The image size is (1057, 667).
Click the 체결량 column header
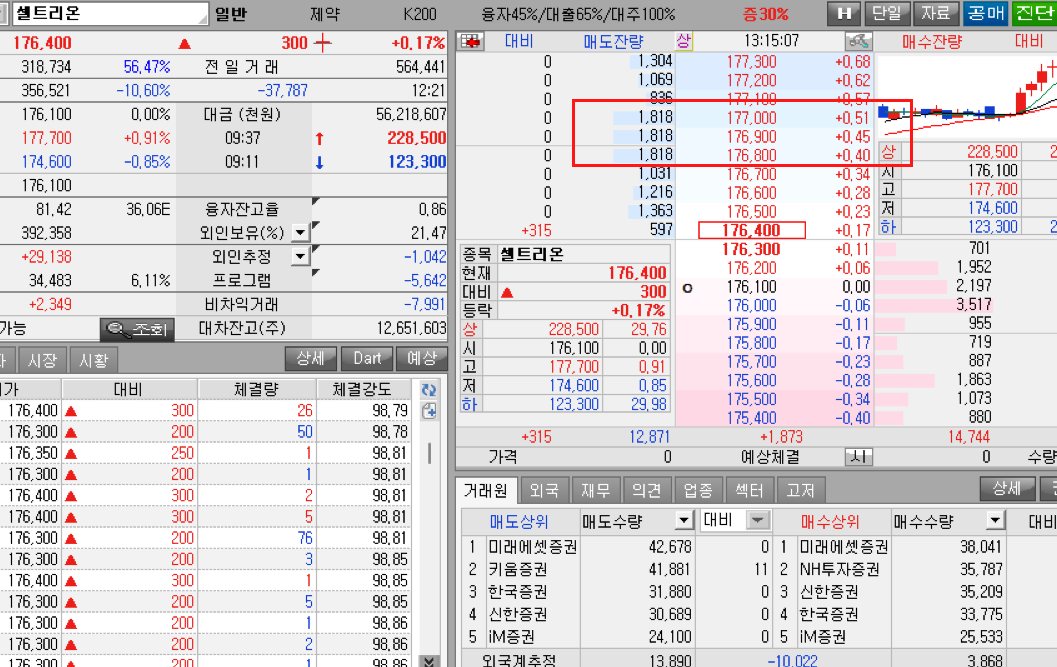tap(256, 389)
